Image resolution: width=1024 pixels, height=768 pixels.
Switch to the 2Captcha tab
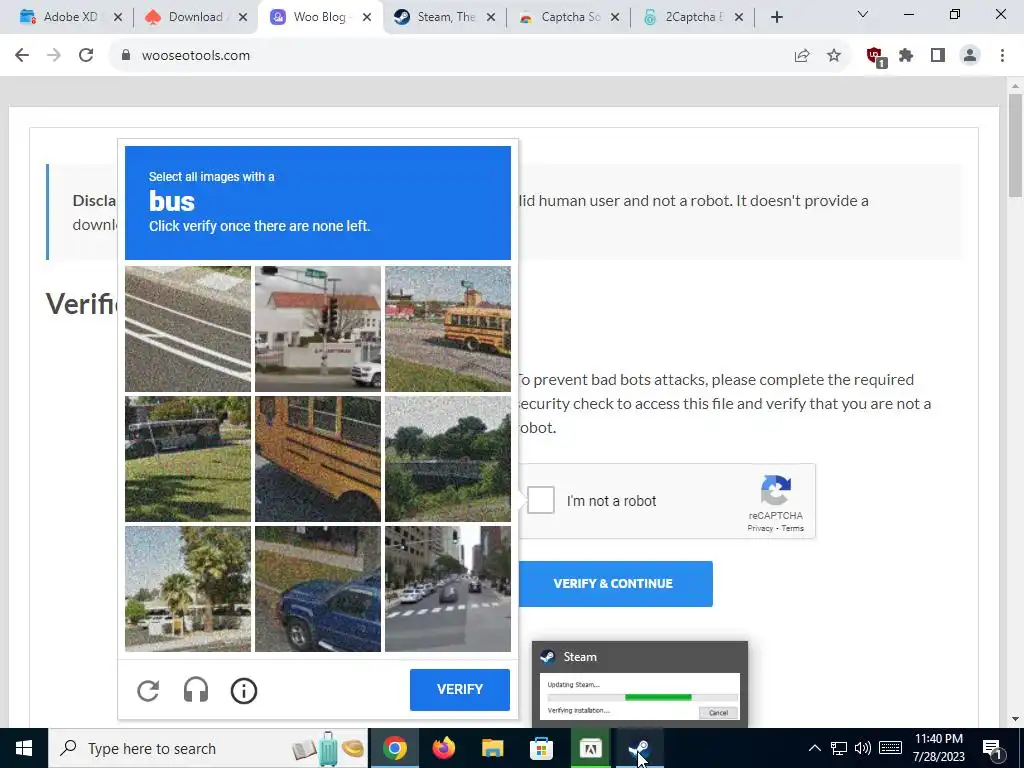694,17
